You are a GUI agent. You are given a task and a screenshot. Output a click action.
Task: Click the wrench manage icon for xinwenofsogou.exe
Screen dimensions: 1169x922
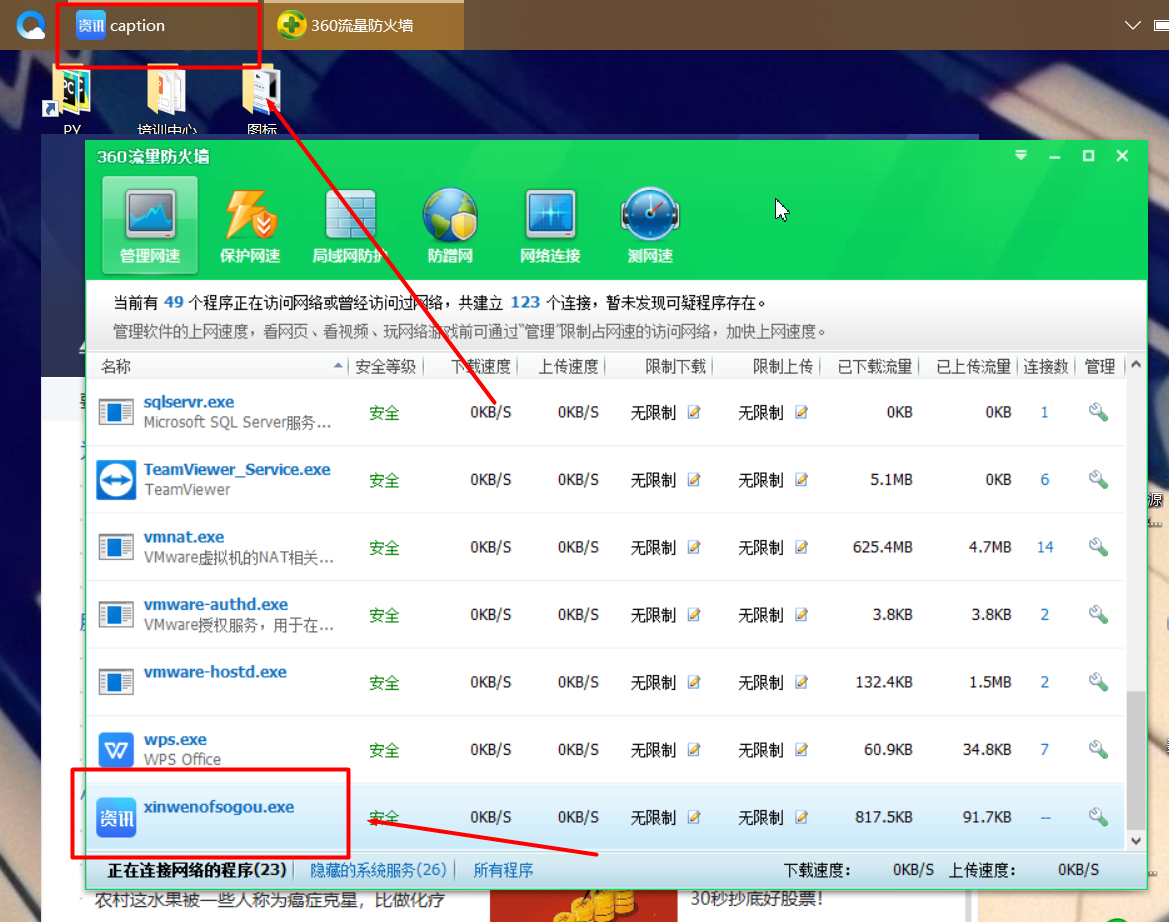coord(1097,817)
